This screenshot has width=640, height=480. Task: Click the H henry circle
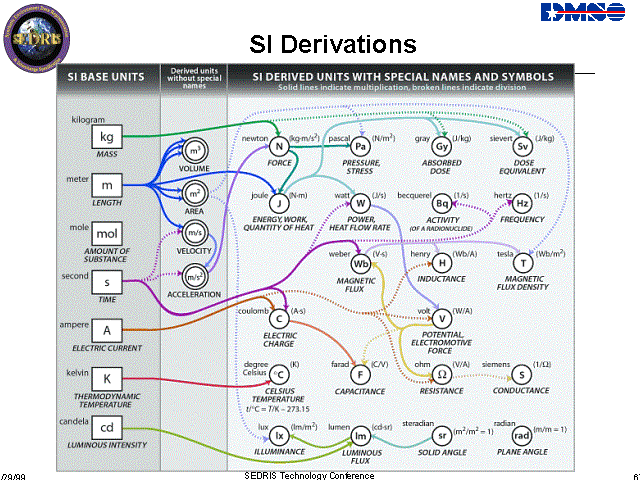442,263
